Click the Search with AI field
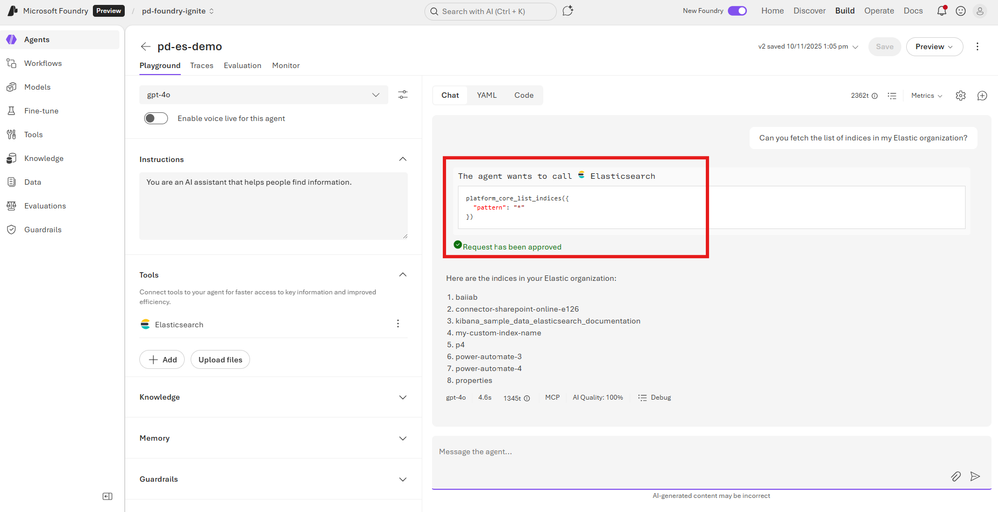The image size is (998, 512). pyautogui.click(x=491, y=11)
